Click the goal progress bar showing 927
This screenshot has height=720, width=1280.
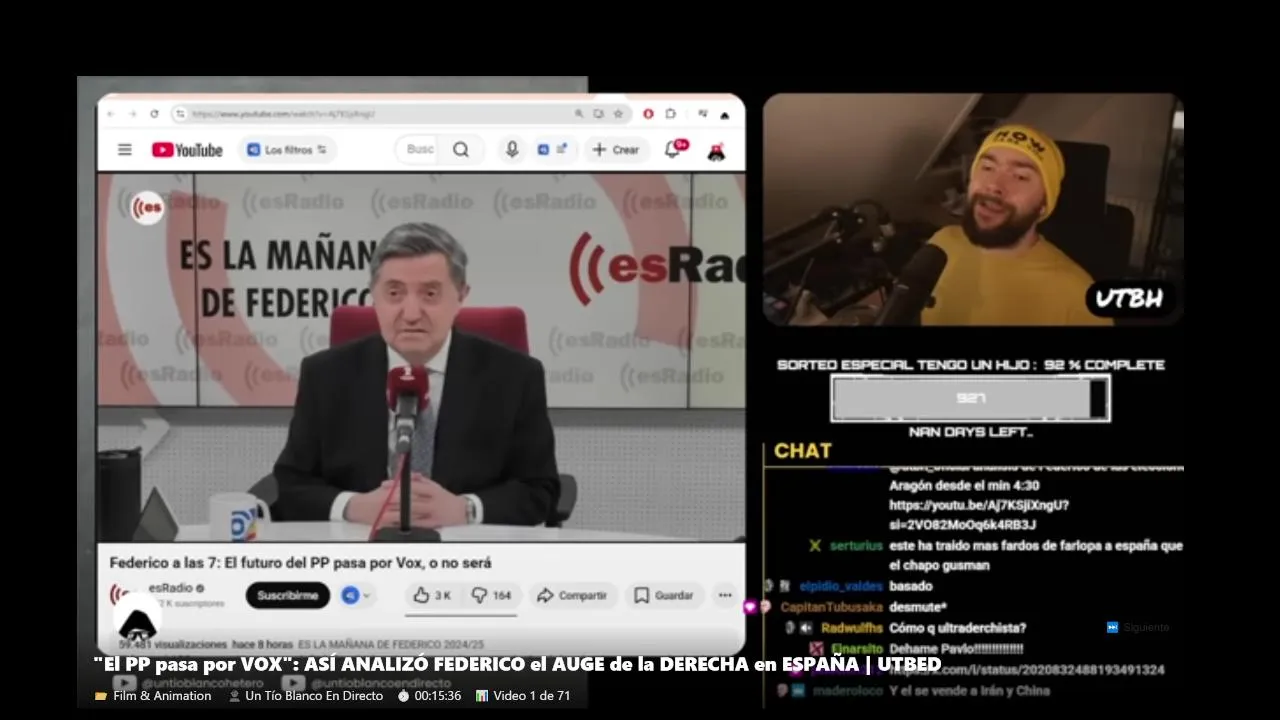pyautogui.click(x=970, y=398)
